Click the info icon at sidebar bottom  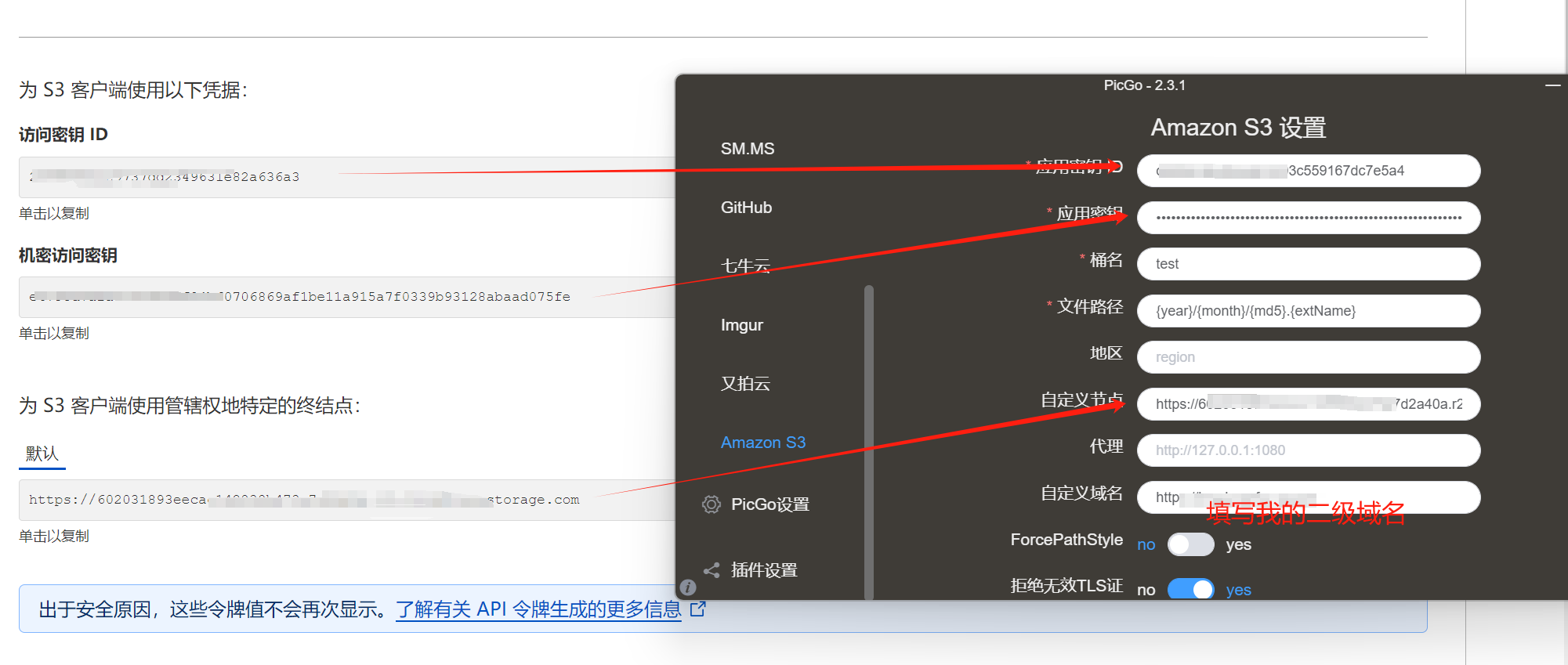(x=687, y=587)
